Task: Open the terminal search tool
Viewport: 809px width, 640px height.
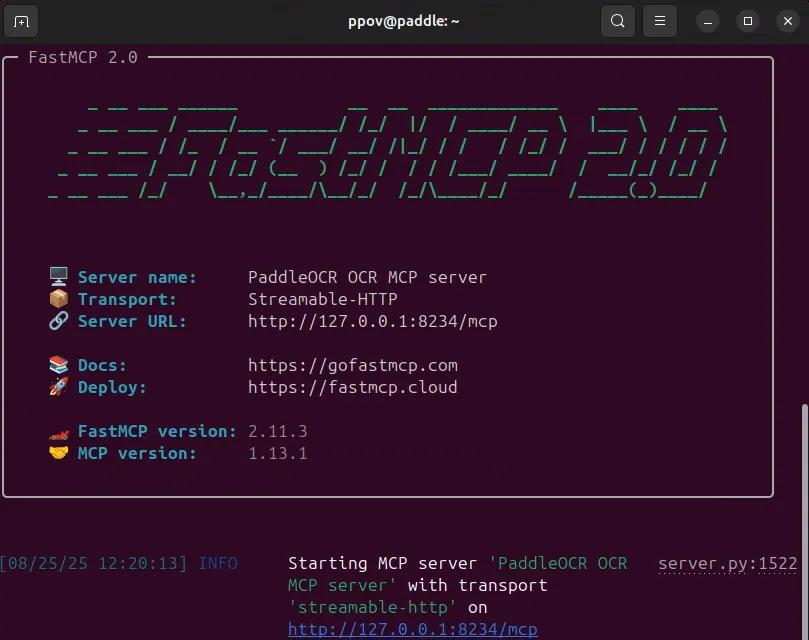Action: 618,21
